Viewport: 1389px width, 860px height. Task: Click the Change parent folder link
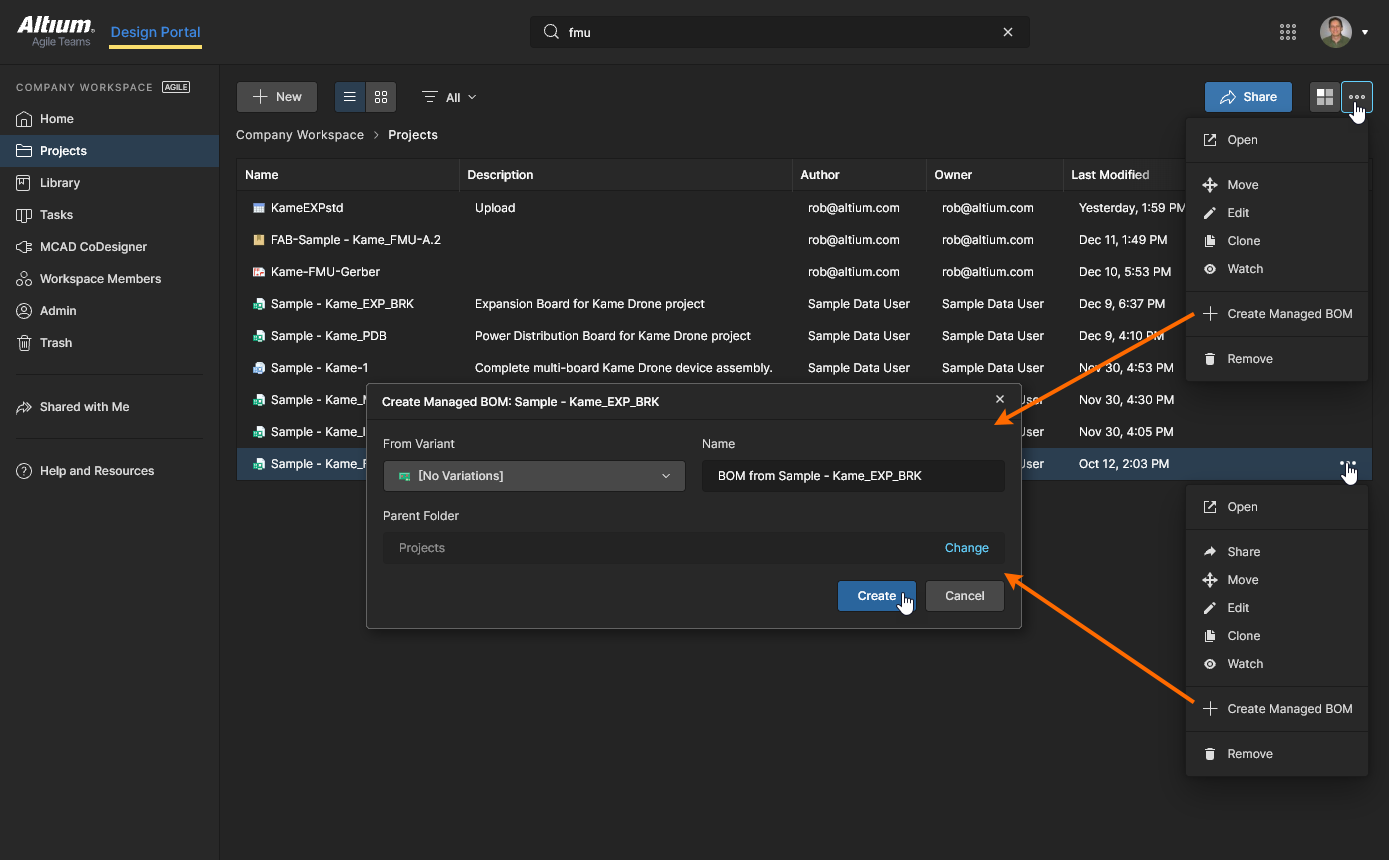(x=966, y=548)
